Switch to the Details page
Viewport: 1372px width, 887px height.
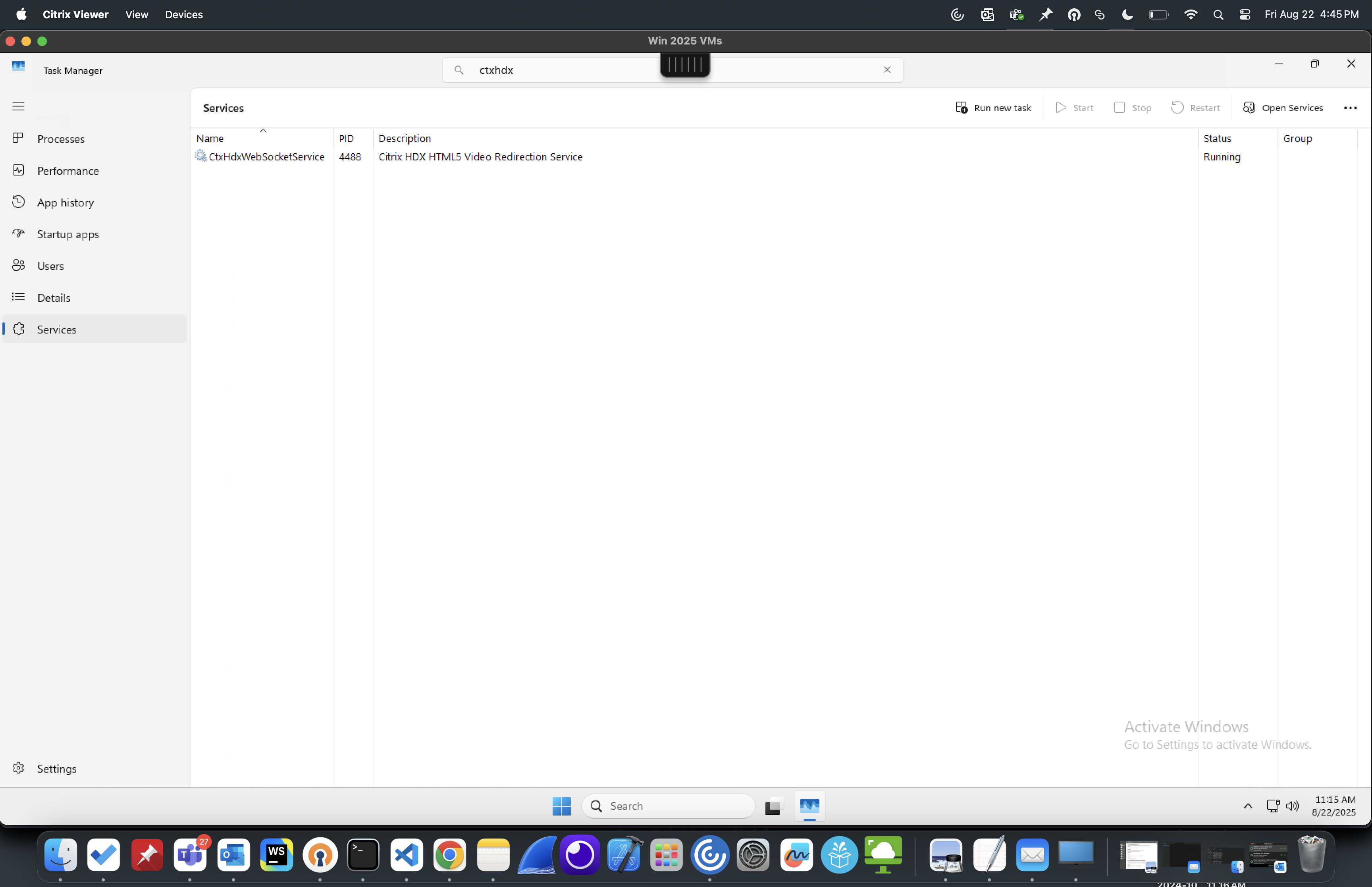tap(94, 297)
